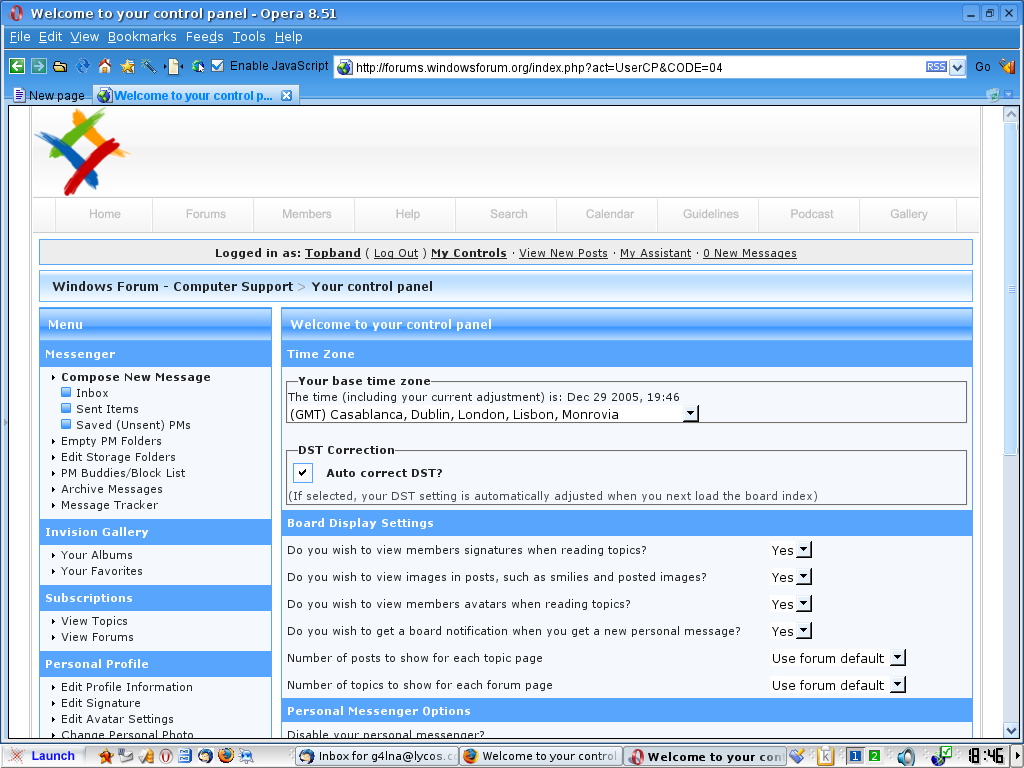This screenshot has height=768, width=1024.
Task: Go to home page via house icon
Action: [x=104, y=66]
